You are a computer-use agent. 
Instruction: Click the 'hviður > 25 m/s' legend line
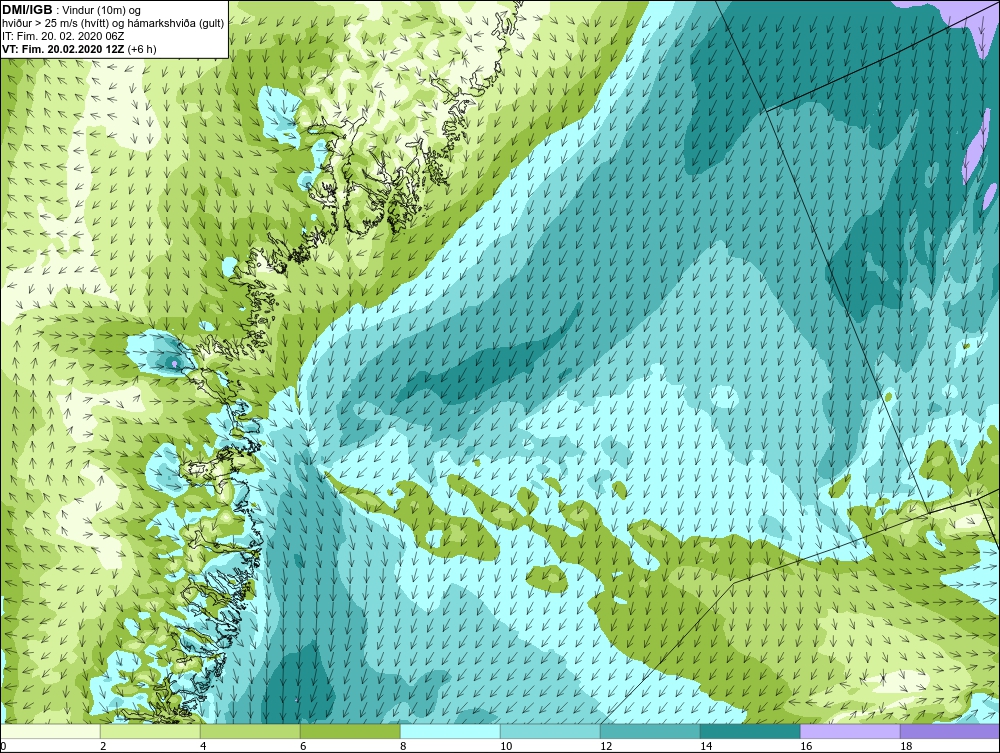(114, 24)
